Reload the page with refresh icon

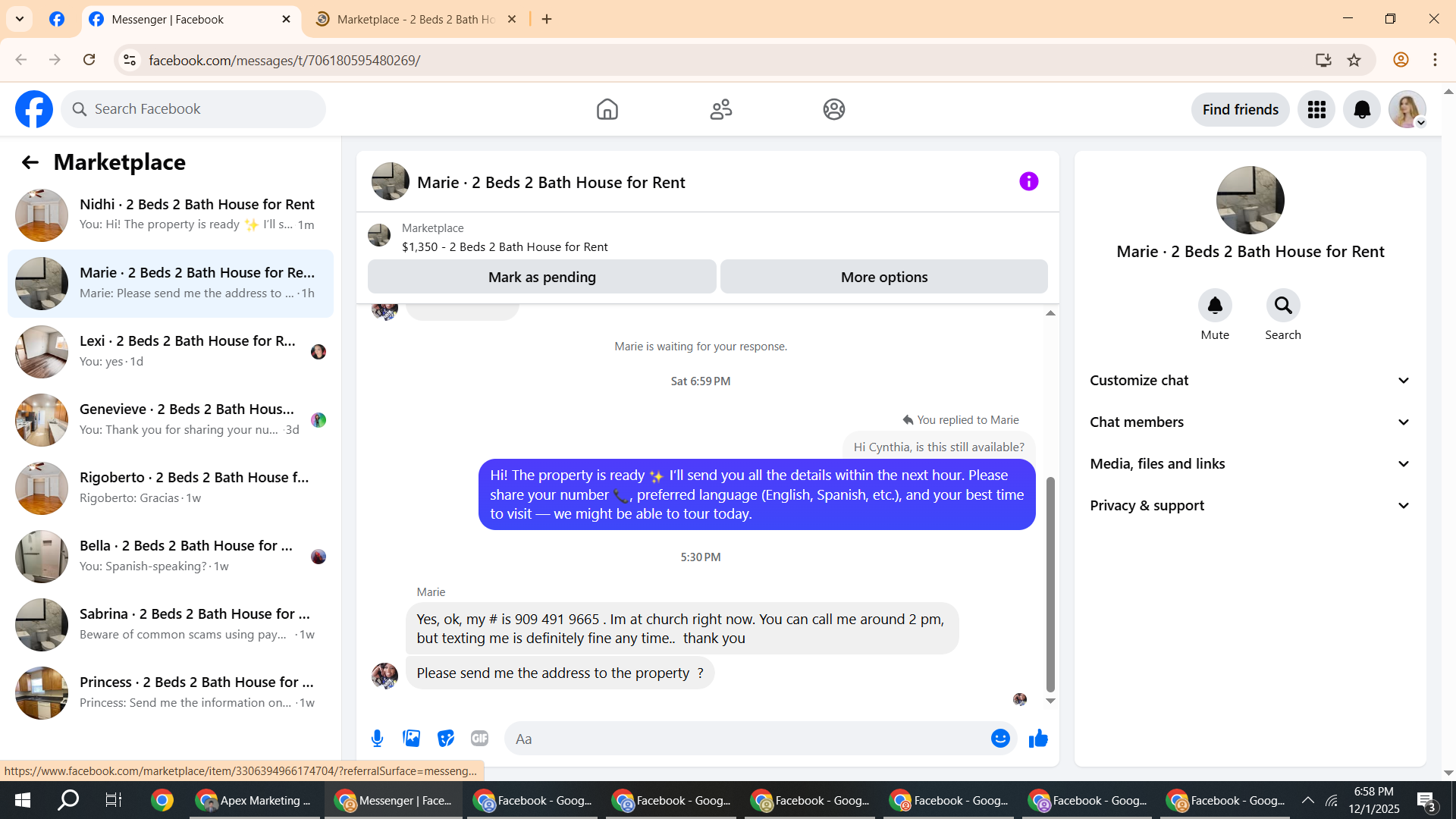point(89,60)
